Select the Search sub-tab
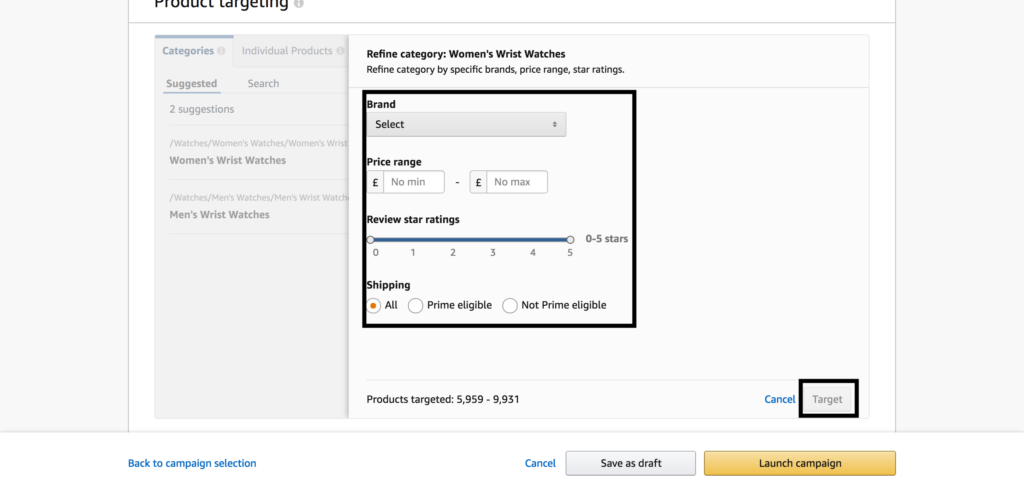The height and width of the screenshot is (494, 1024). point(263,84)
